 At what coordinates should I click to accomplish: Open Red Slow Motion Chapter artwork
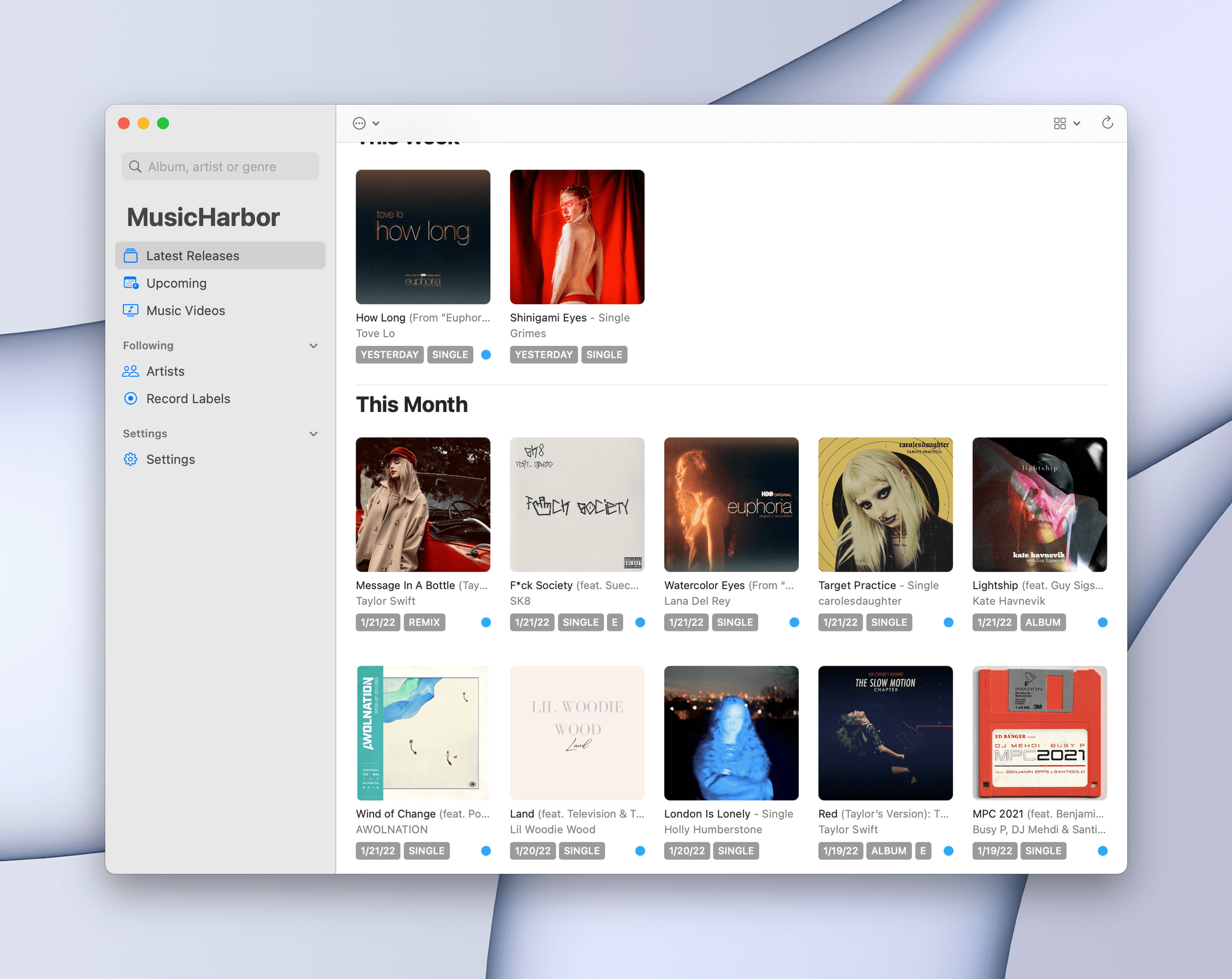(885, 733)
